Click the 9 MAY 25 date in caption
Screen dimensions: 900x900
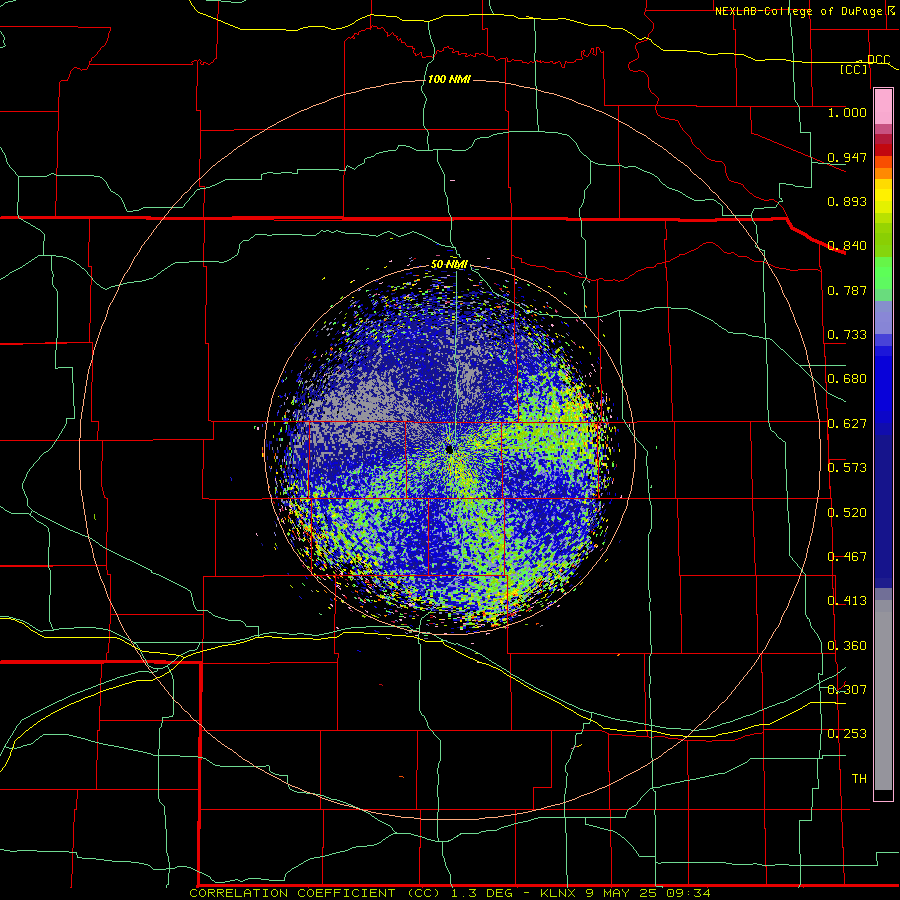coord(622,893)
